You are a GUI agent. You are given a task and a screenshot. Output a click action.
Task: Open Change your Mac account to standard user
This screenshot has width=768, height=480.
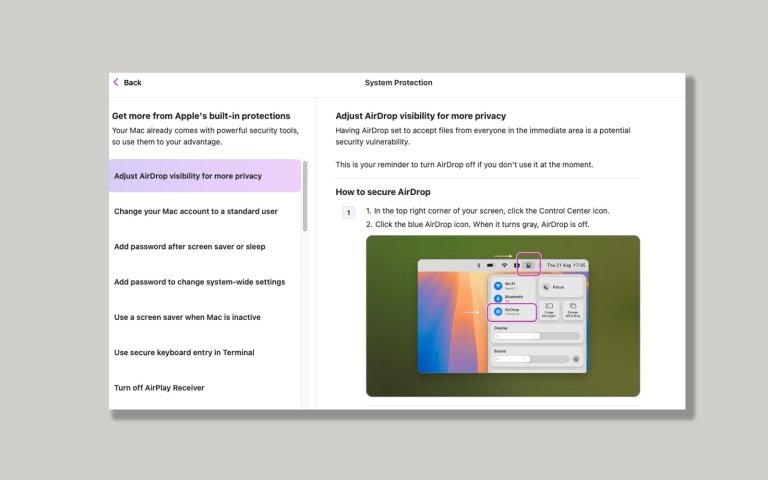pyautogui.click(x=196, y=211)
